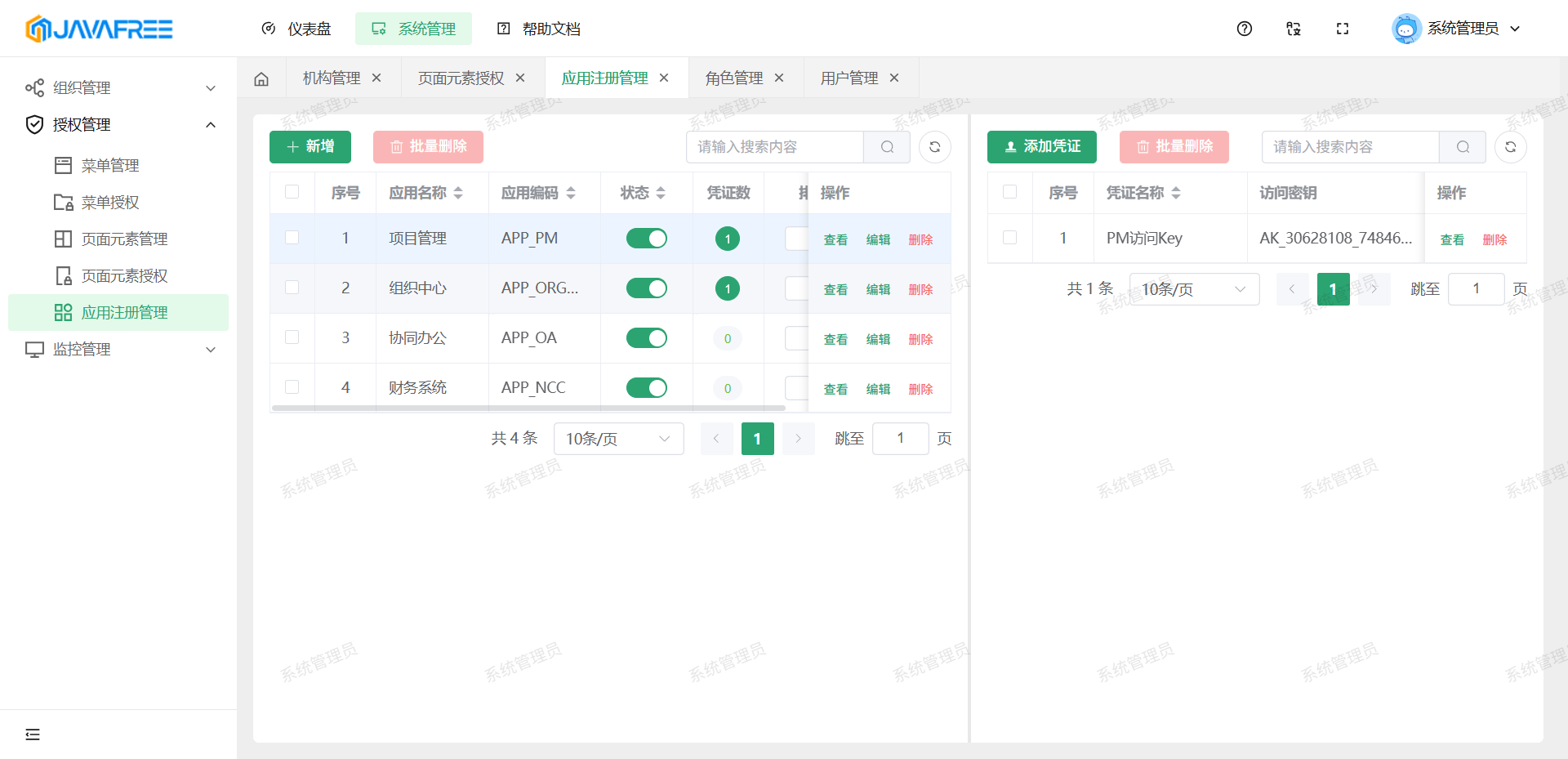The width and height of the screenshot is (1568, 759).
Task: Open the 系统管理员 user dropdown
Action: point(1456,29)
